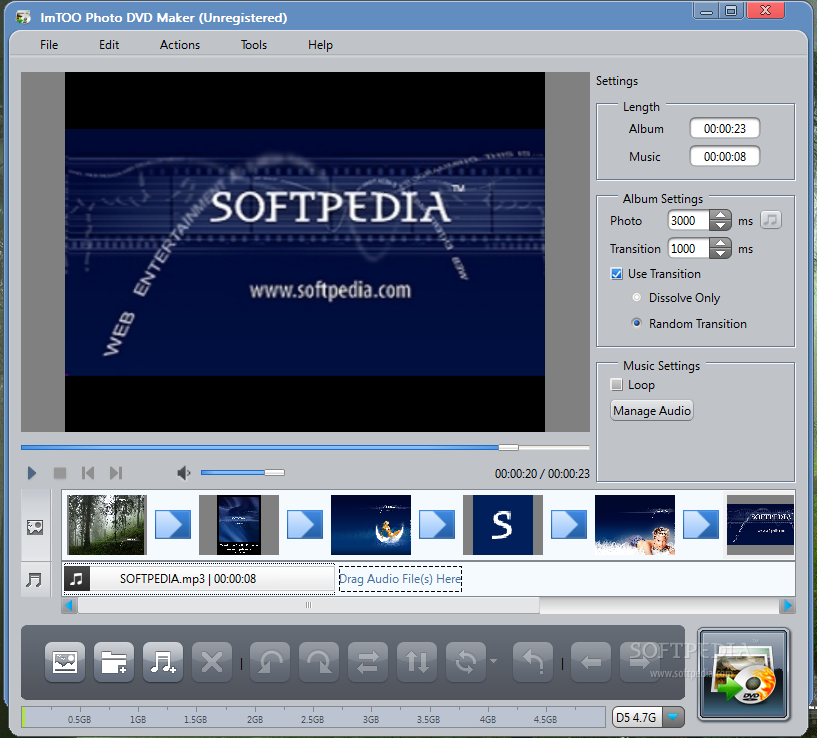Click the Move Left arrow icon
The image size is (817, 738).
[x=591, y=662]
